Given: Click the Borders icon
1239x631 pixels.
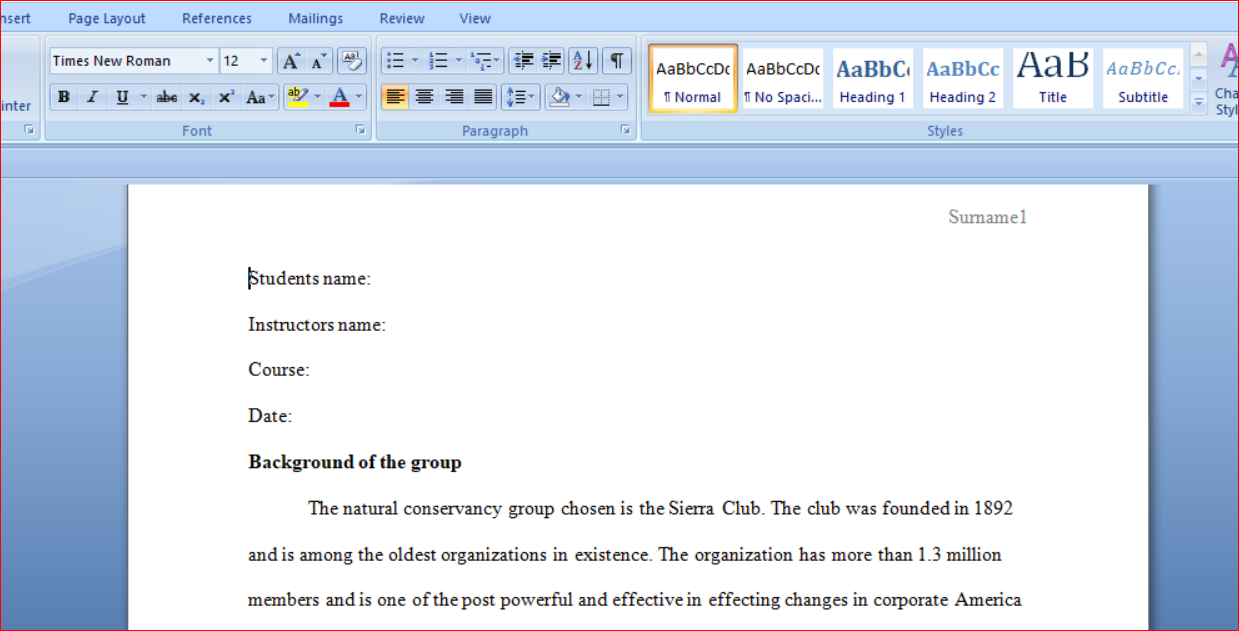Looking at the screenshot, I should click(601, 97).
